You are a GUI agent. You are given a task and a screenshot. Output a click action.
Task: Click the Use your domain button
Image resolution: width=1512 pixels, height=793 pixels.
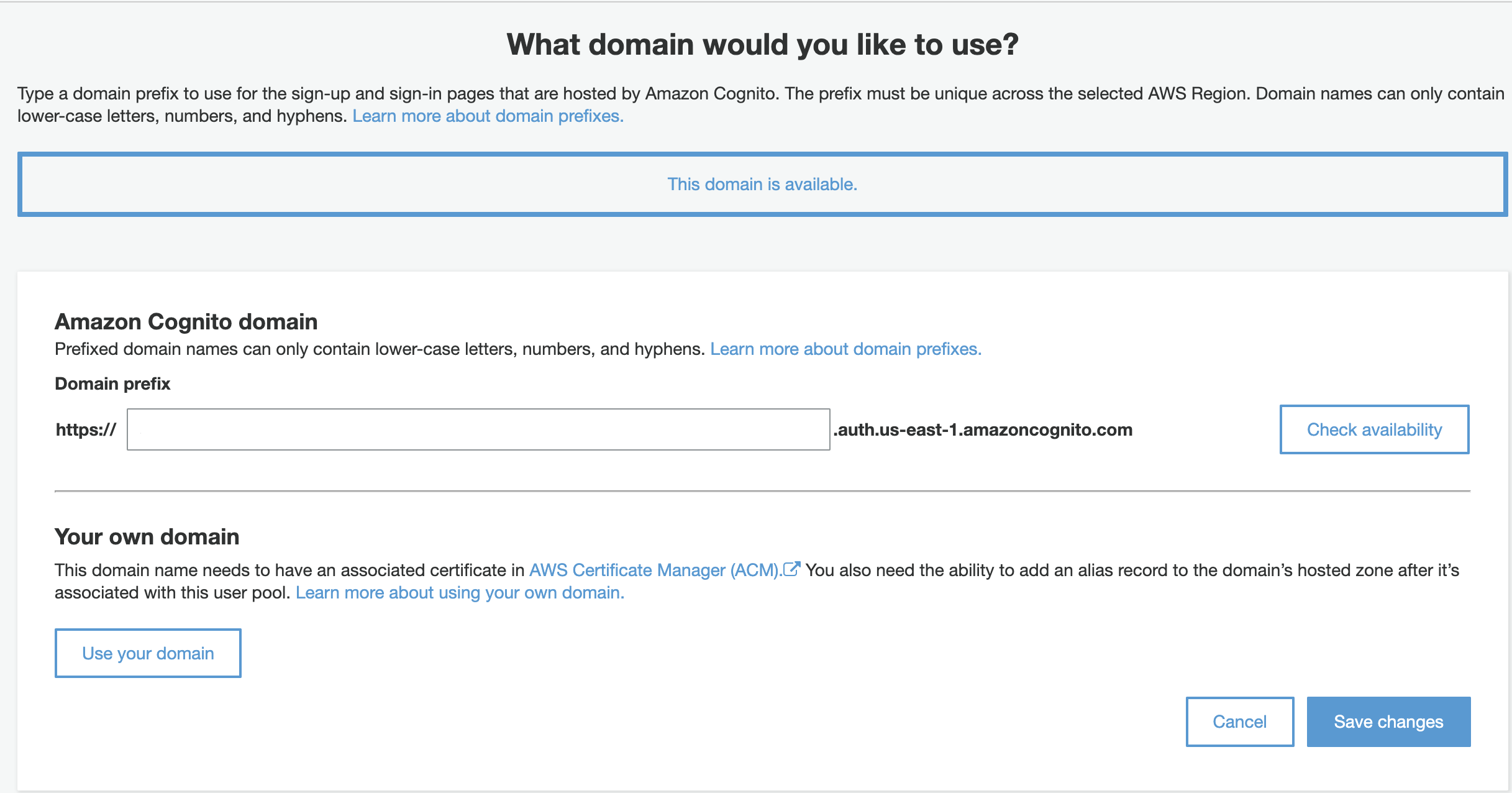tap(148, 653)
